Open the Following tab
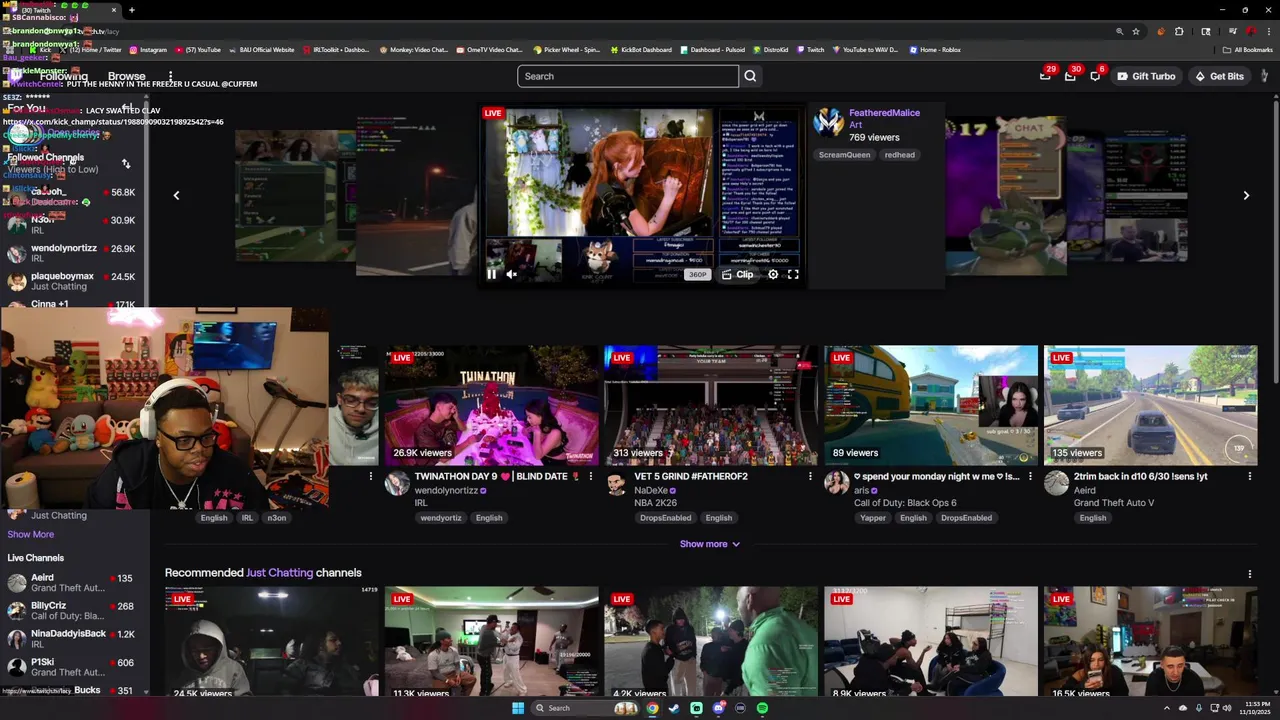Viewport: 1280px width, 720px height. click(63, 76)
